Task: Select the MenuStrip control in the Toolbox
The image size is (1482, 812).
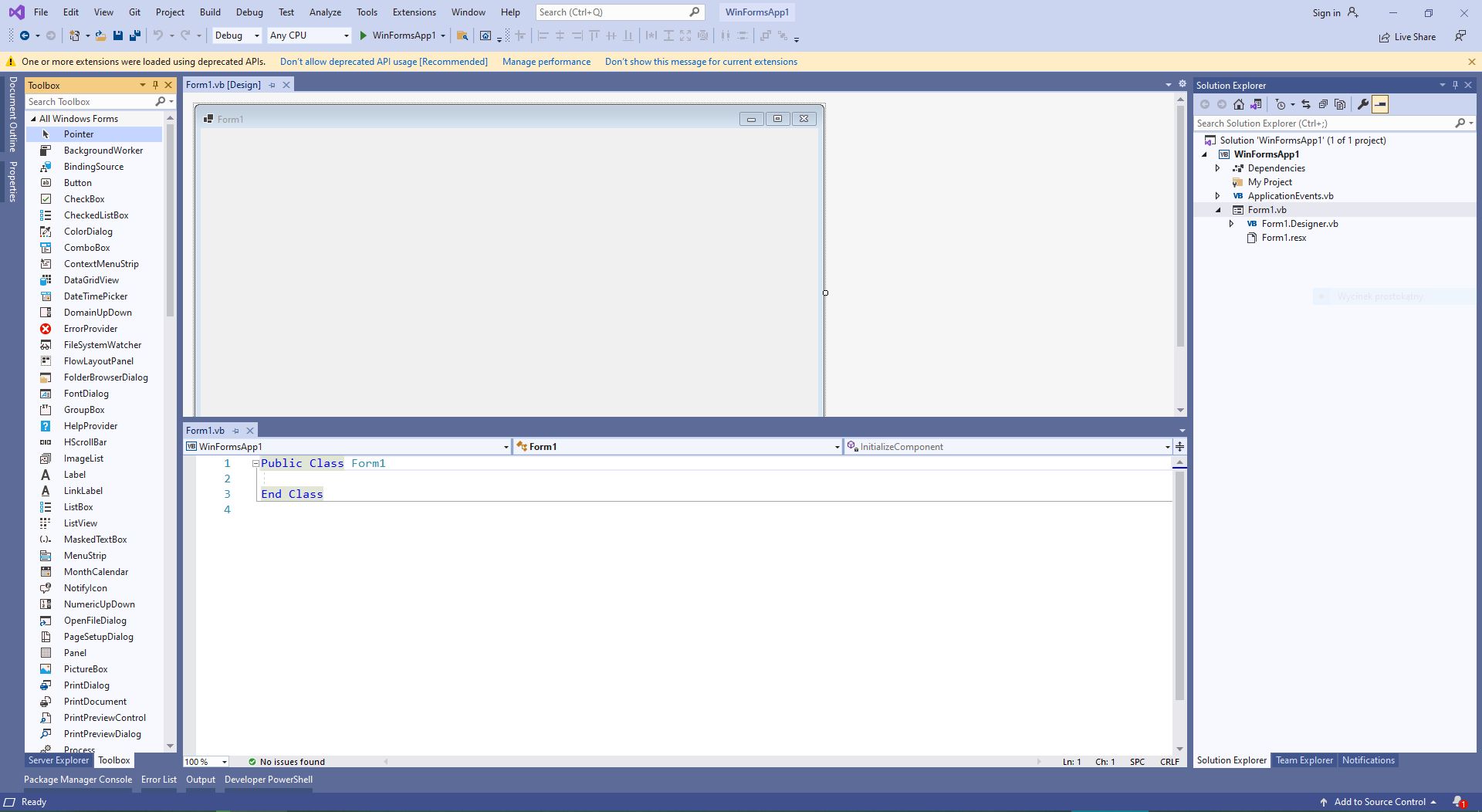Action: (84, 555)
